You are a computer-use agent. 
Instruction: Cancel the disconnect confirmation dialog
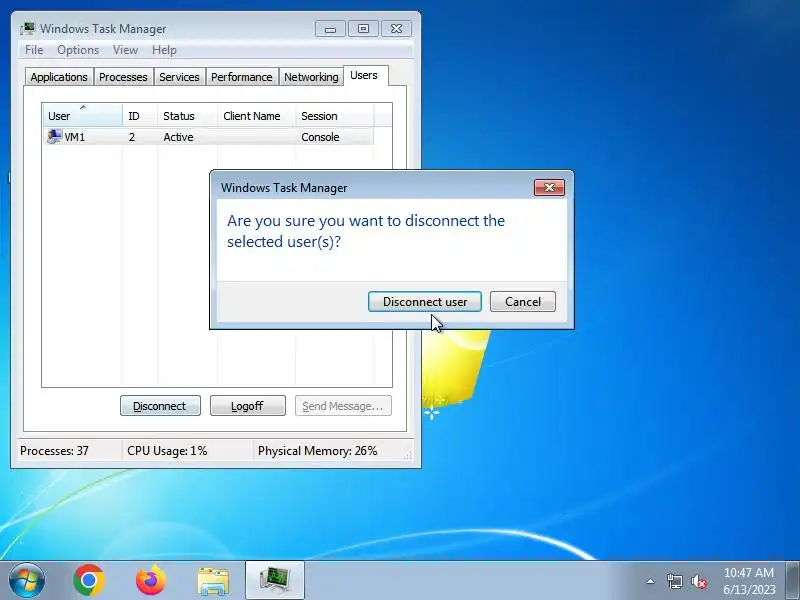(522, 302)
